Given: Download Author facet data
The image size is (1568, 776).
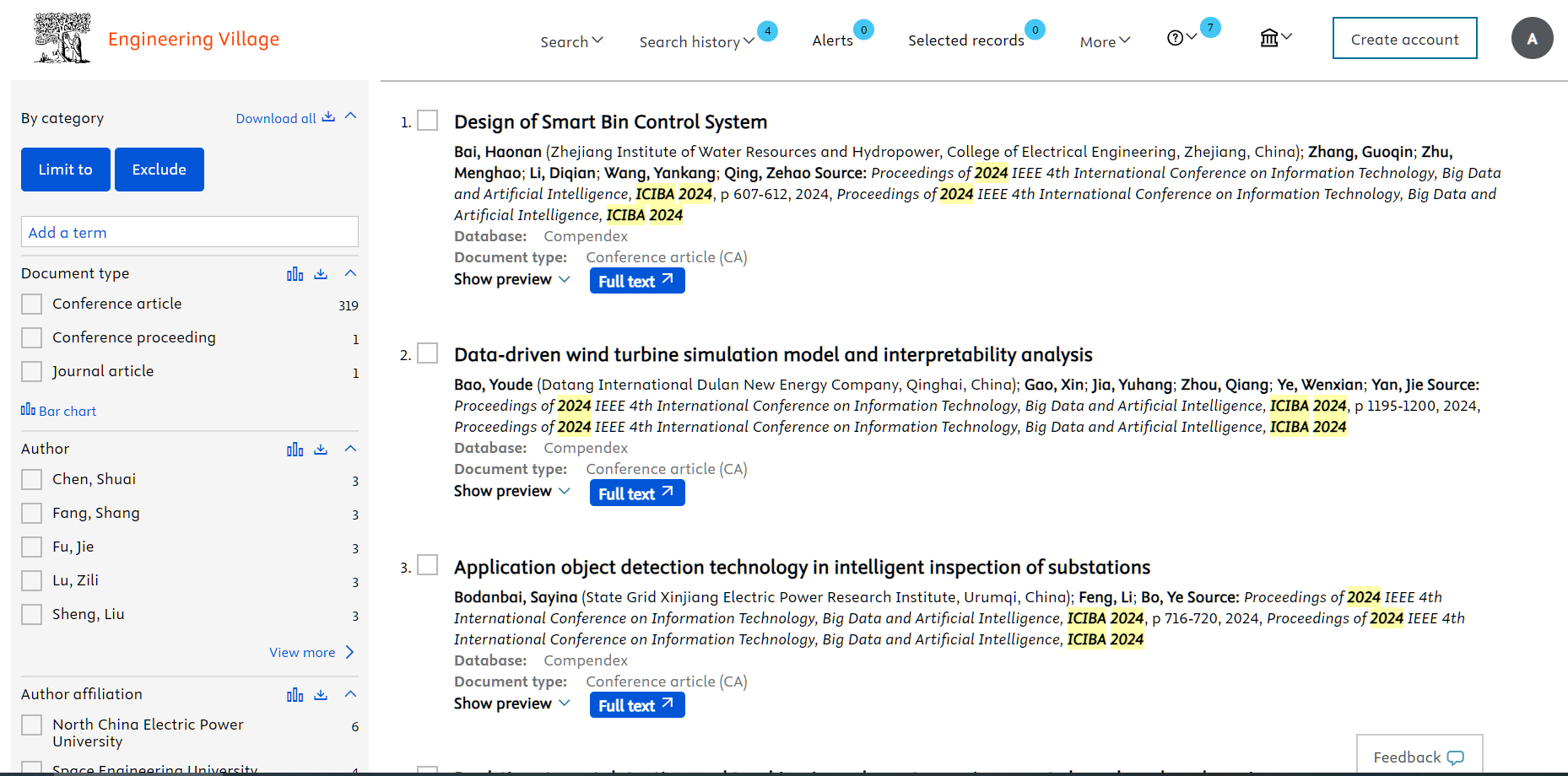Looking at the screenshot, I should 321,449.
